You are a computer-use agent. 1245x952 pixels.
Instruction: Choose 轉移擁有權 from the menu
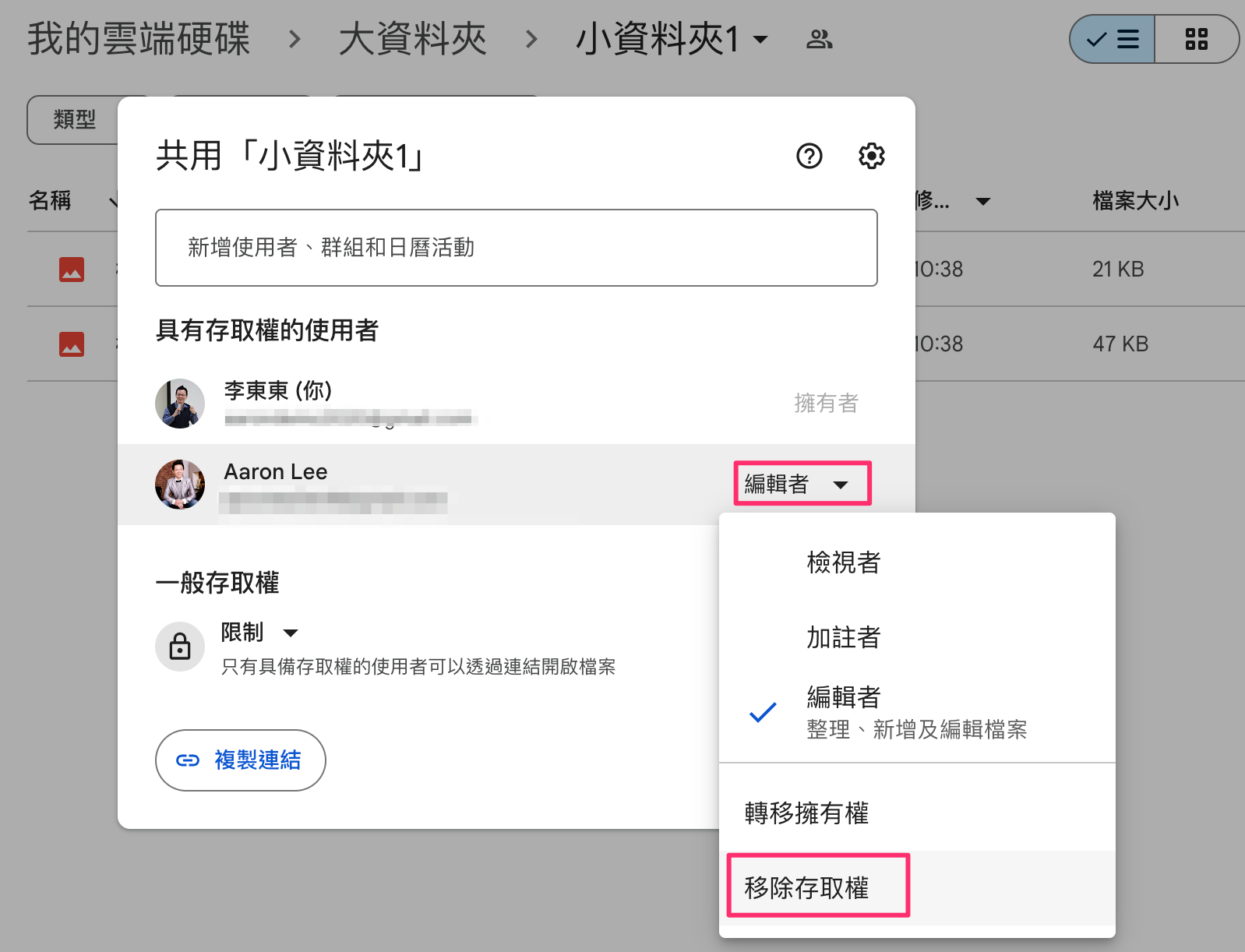[x=806, y=813]
